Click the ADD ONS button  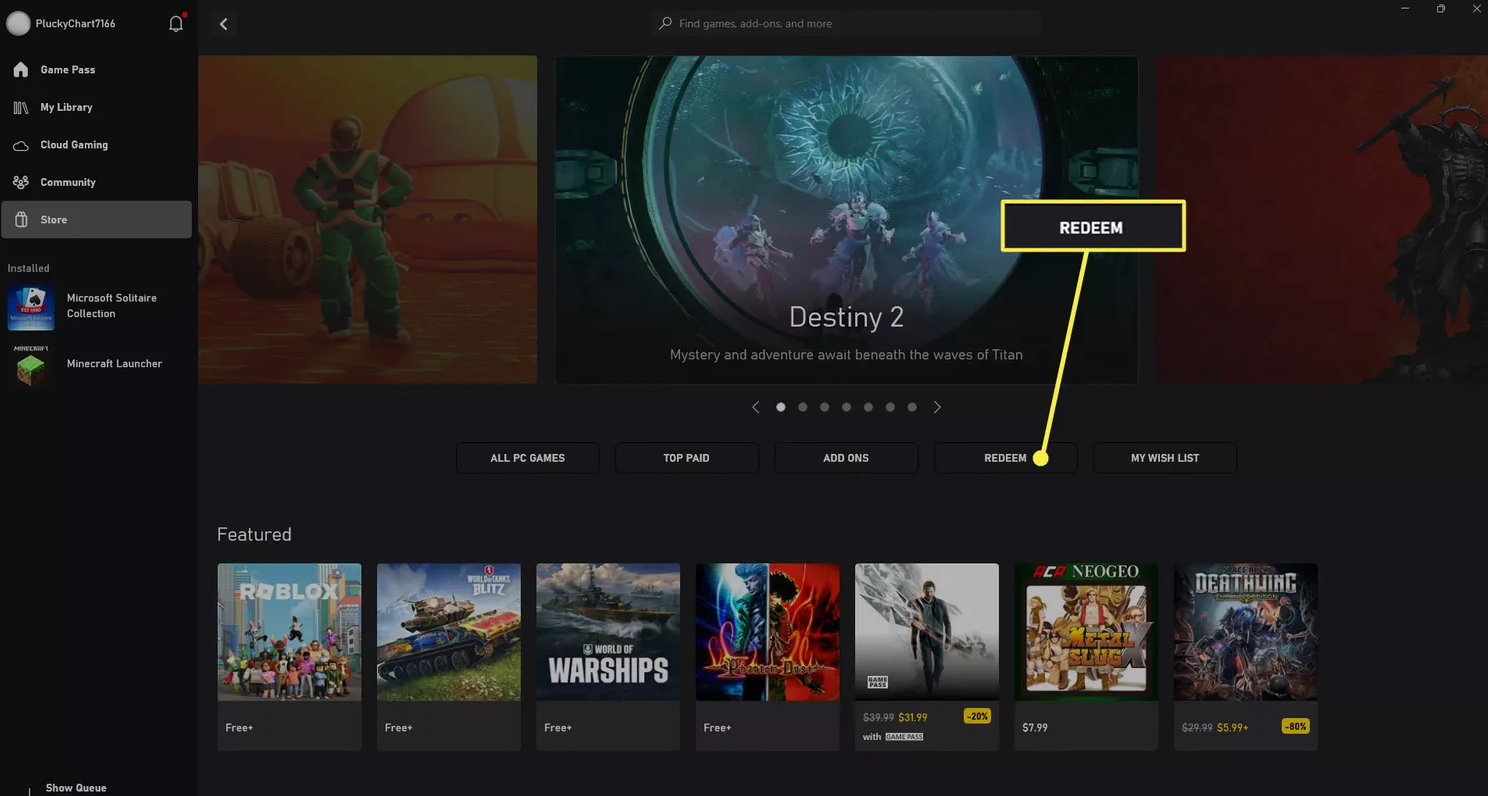(846, 458)
